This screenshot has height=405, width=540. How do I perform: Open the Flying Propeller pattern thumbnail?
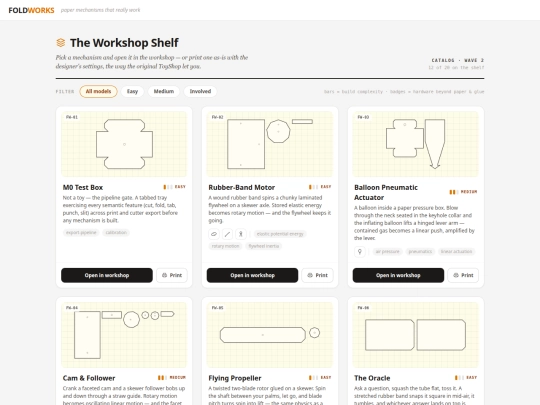tap(270, 335)
